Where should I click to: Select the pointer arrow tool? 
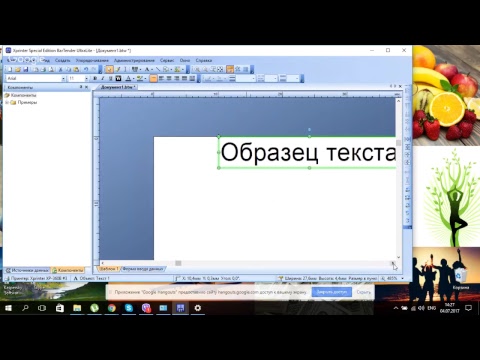(109, 69)
